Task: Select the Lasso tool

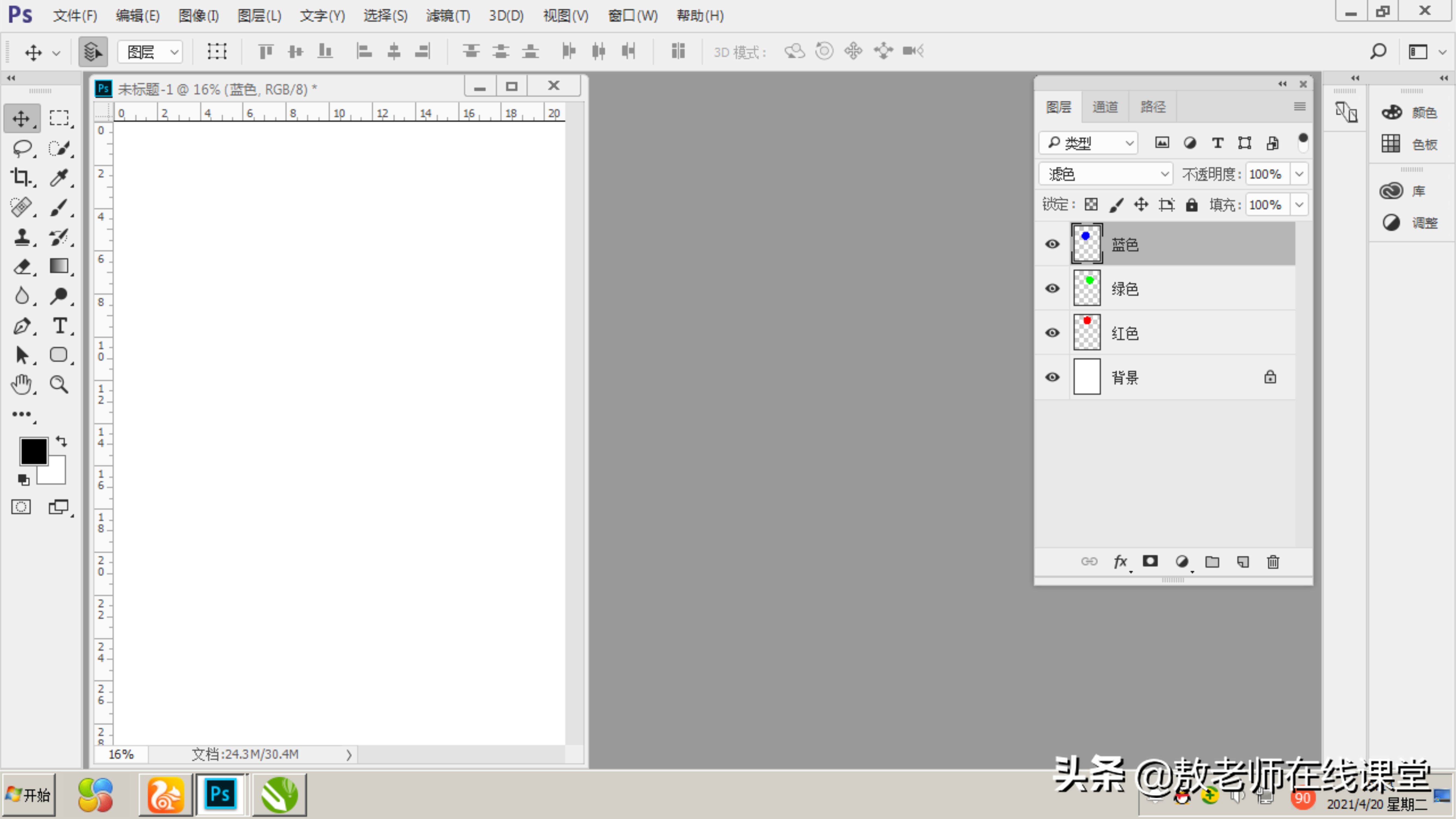Action: coord(22,148)
